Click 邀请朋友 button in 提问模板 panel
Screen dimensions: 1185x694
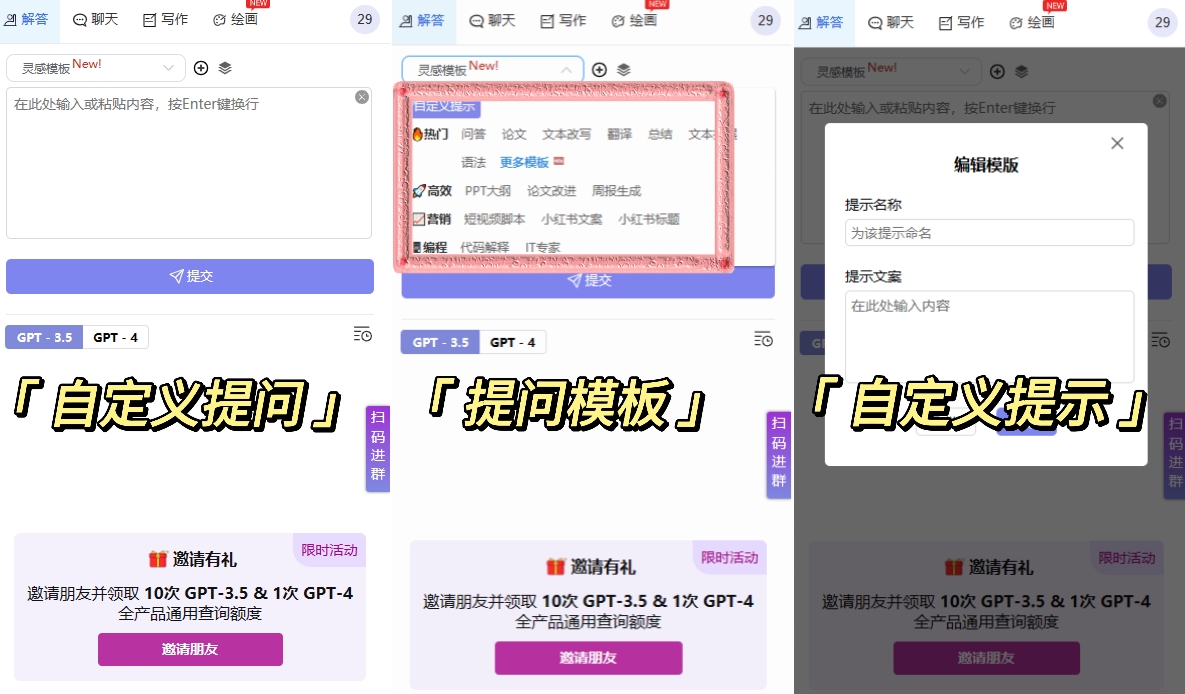click(x=589, y=658)
